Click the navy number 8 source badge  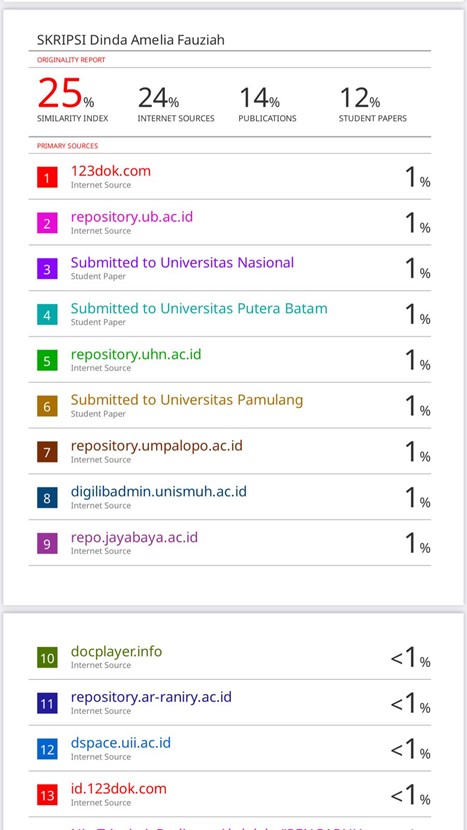(x=47, y=498)
